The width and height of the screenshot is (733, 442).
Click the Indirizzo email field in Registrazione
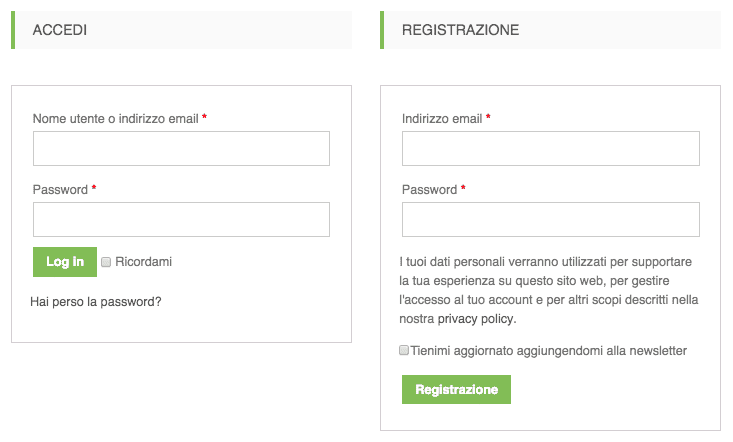[550, 148]
